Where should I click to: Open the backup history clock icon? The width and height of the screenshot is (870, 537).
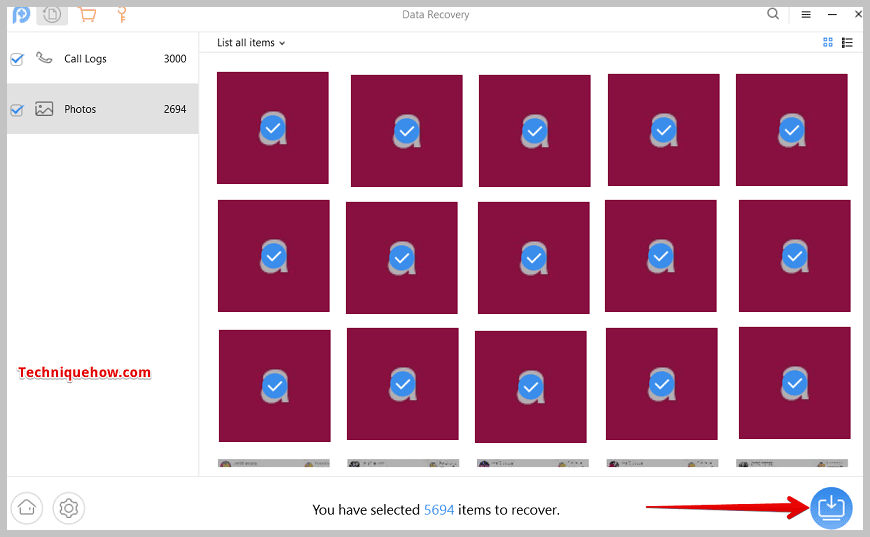pyautogui.click(x=52, y=14)
